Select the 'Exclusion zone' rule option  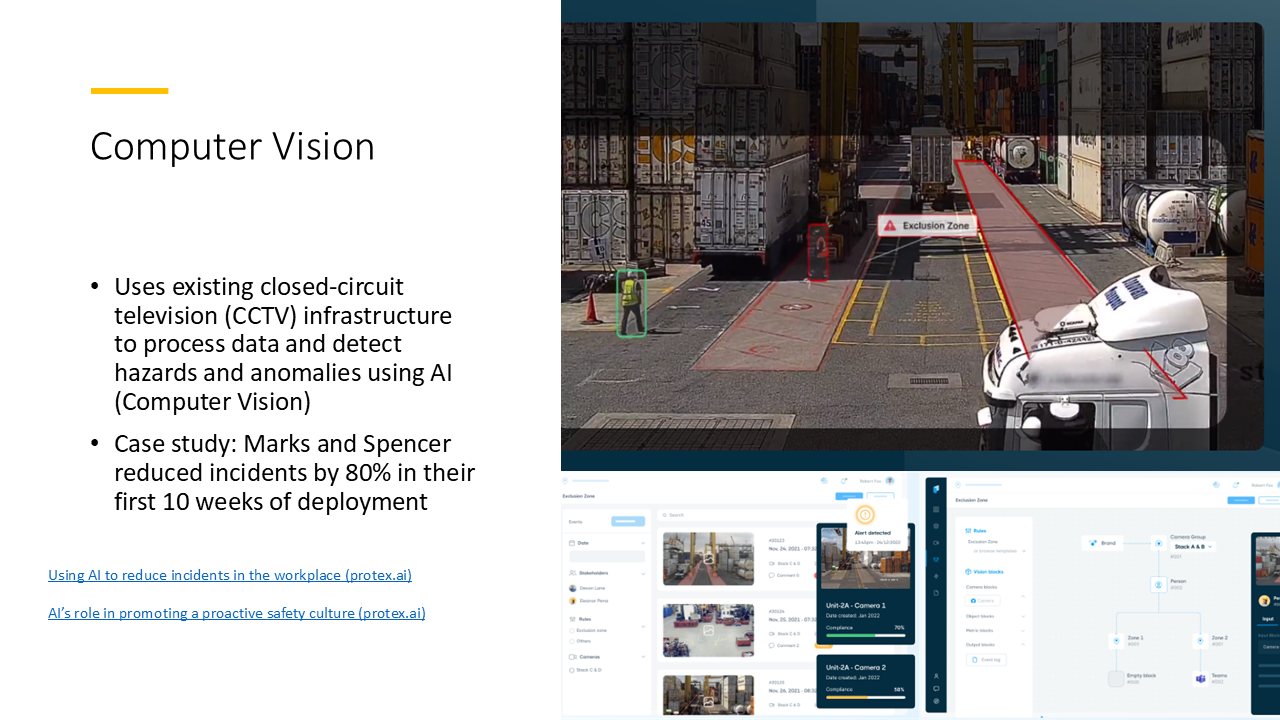tap(588, 630)
